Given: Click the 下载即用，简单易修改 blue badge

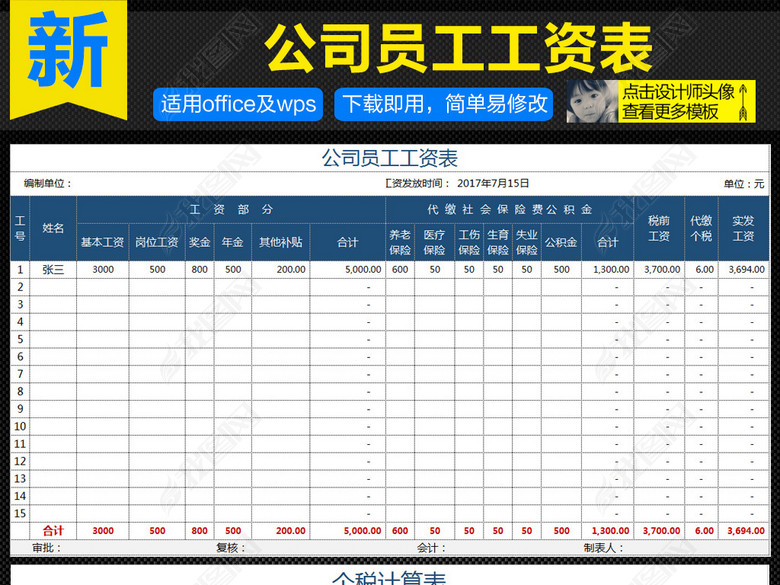Looking at the screenshot, I should 444,104.
